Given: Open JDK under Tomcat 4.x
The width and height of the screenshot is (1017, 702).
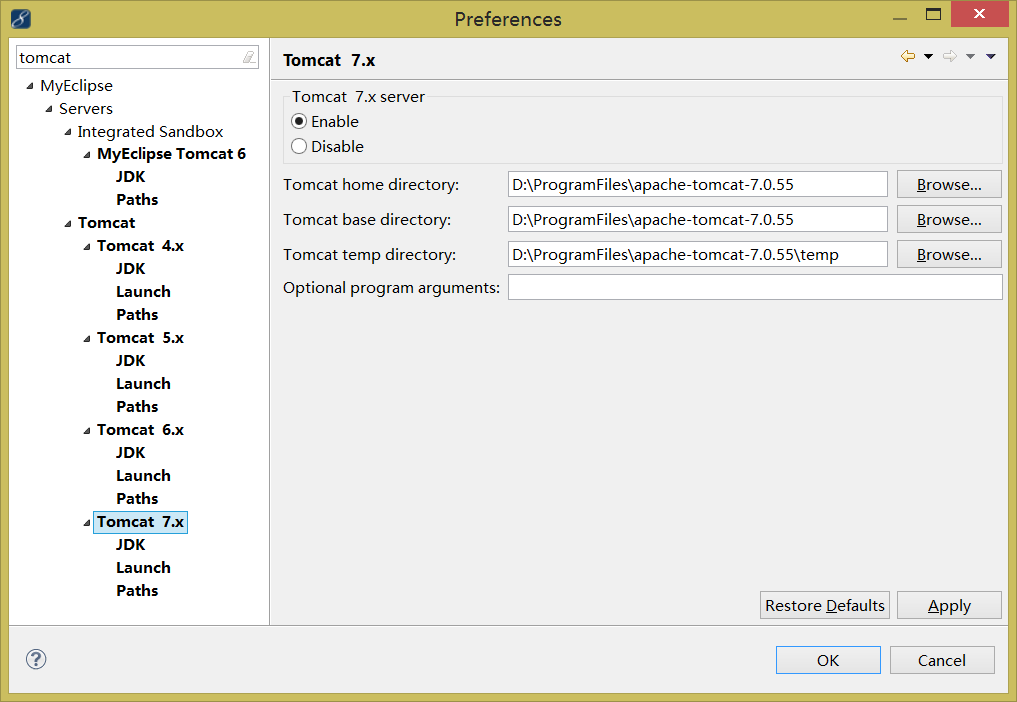Looking at the screenshot, I should click(130, 269).
